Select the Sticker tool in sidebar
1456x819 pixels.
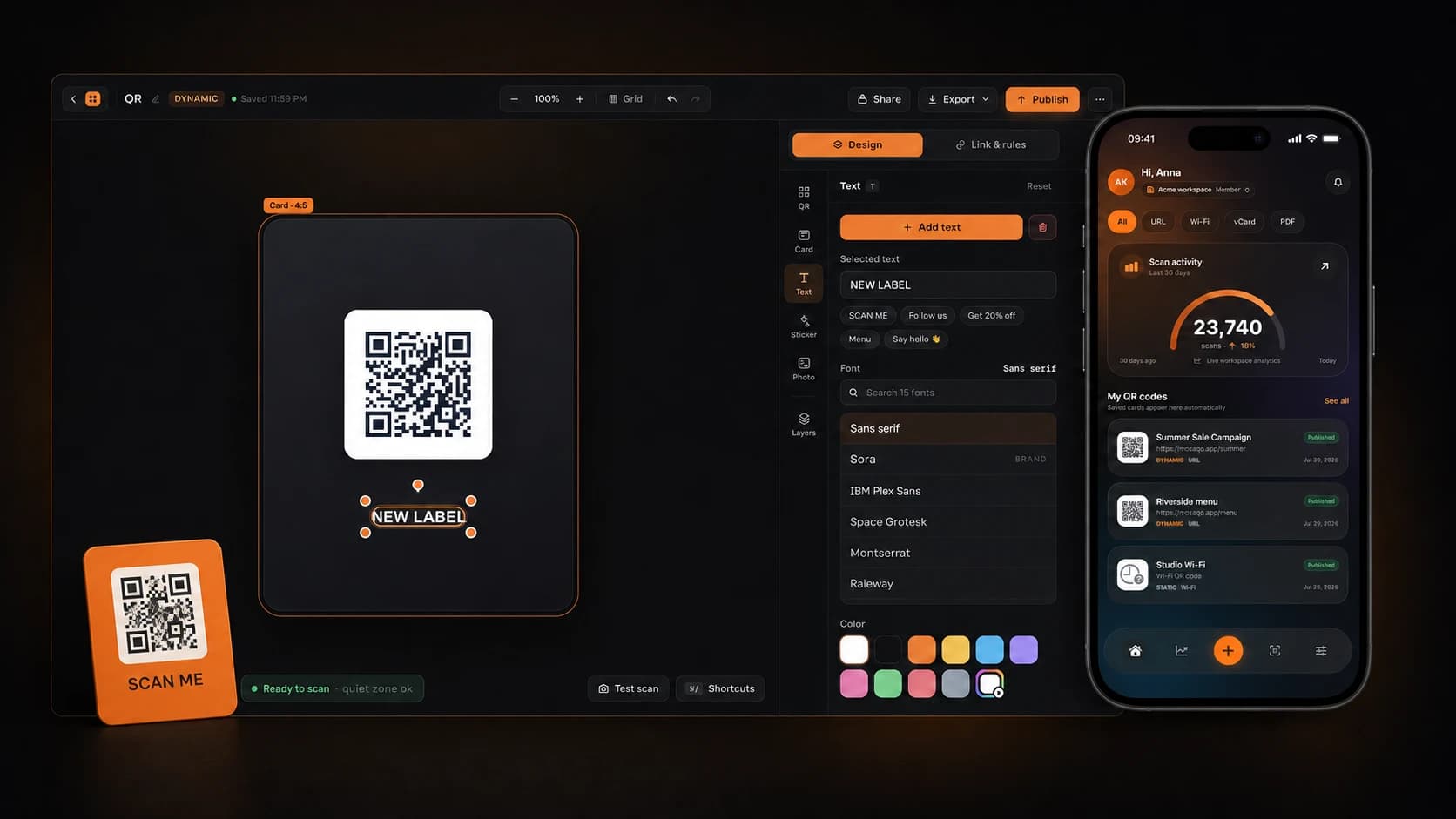(x=804, y=326)
